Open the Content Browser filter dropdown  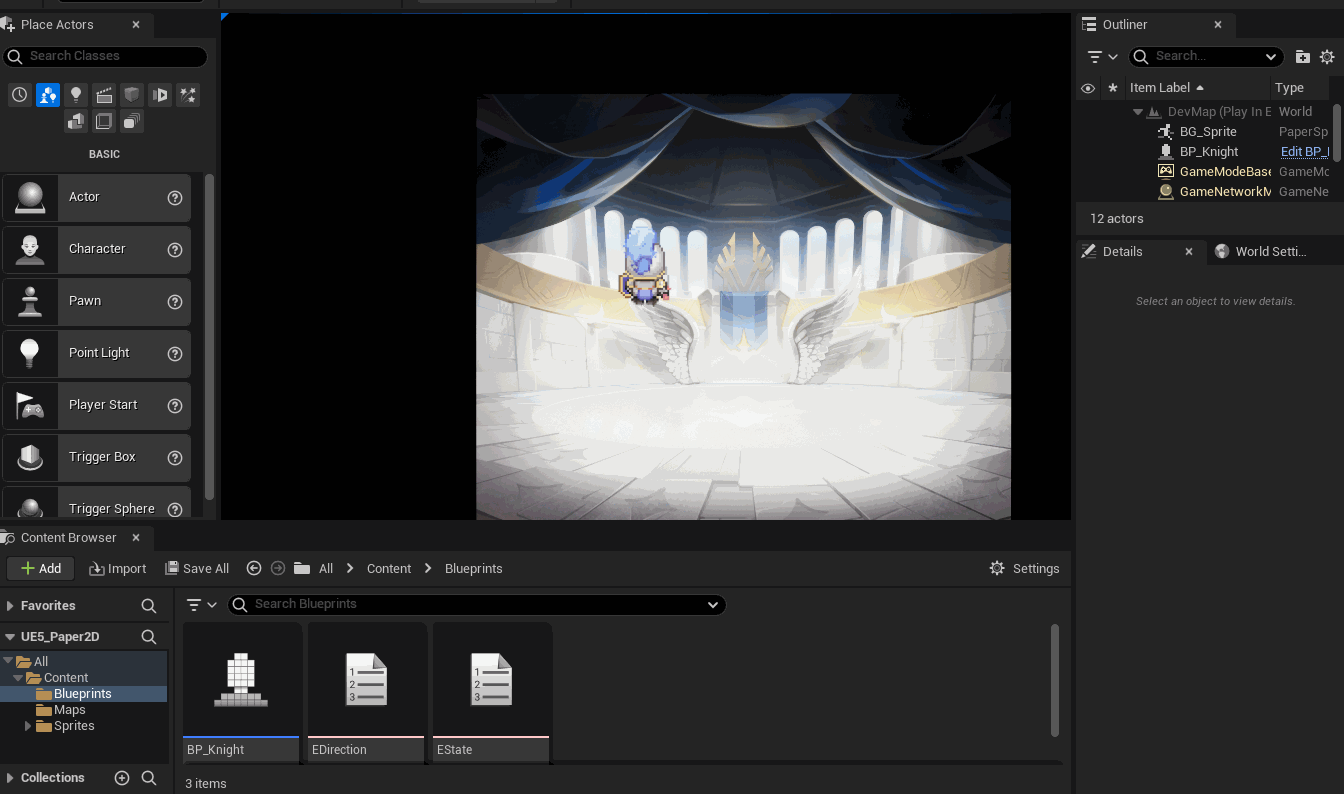[203, 604]
